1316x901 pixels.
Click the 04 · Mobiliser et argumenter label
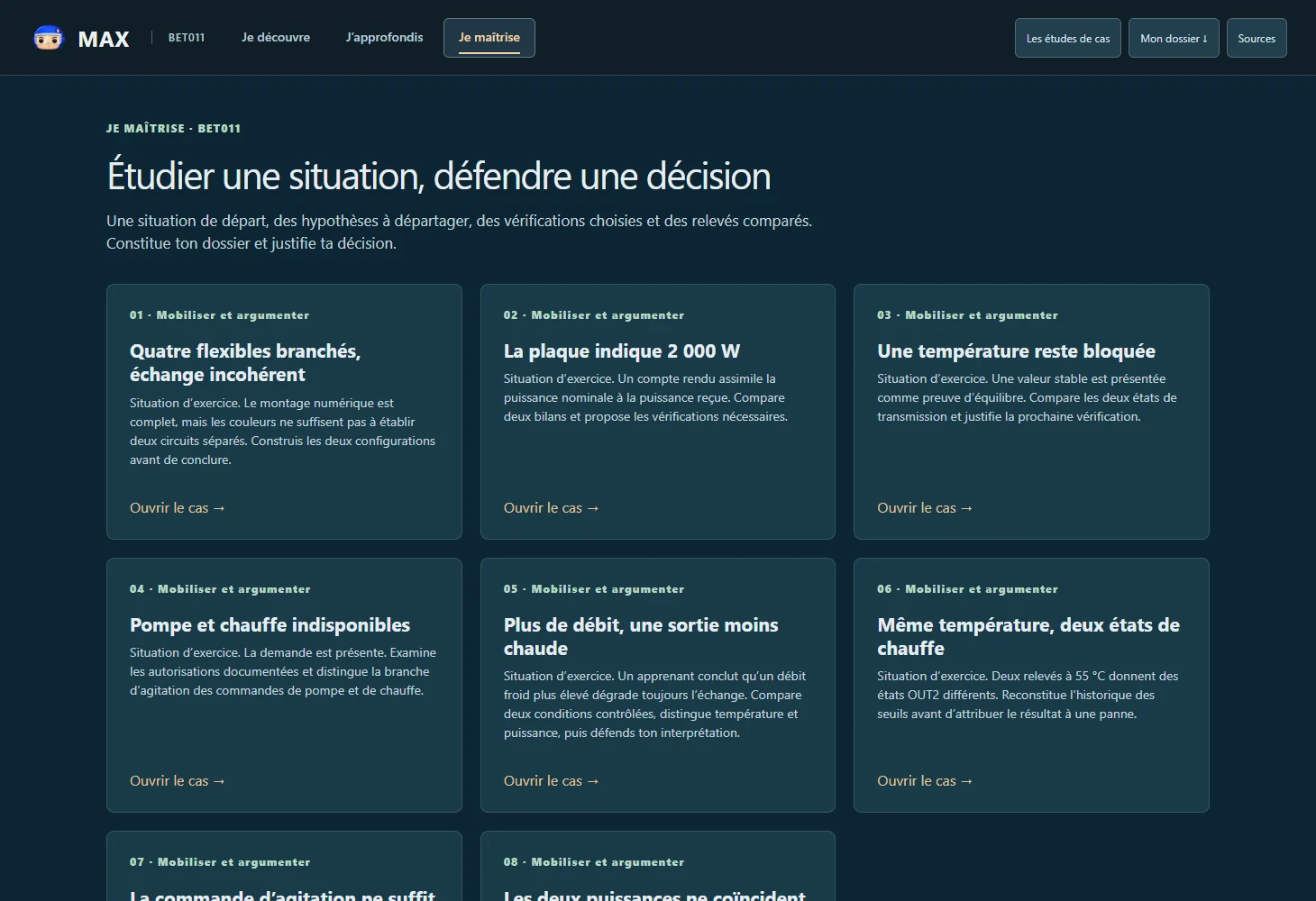pyautogui.click(x=220, y=589)
